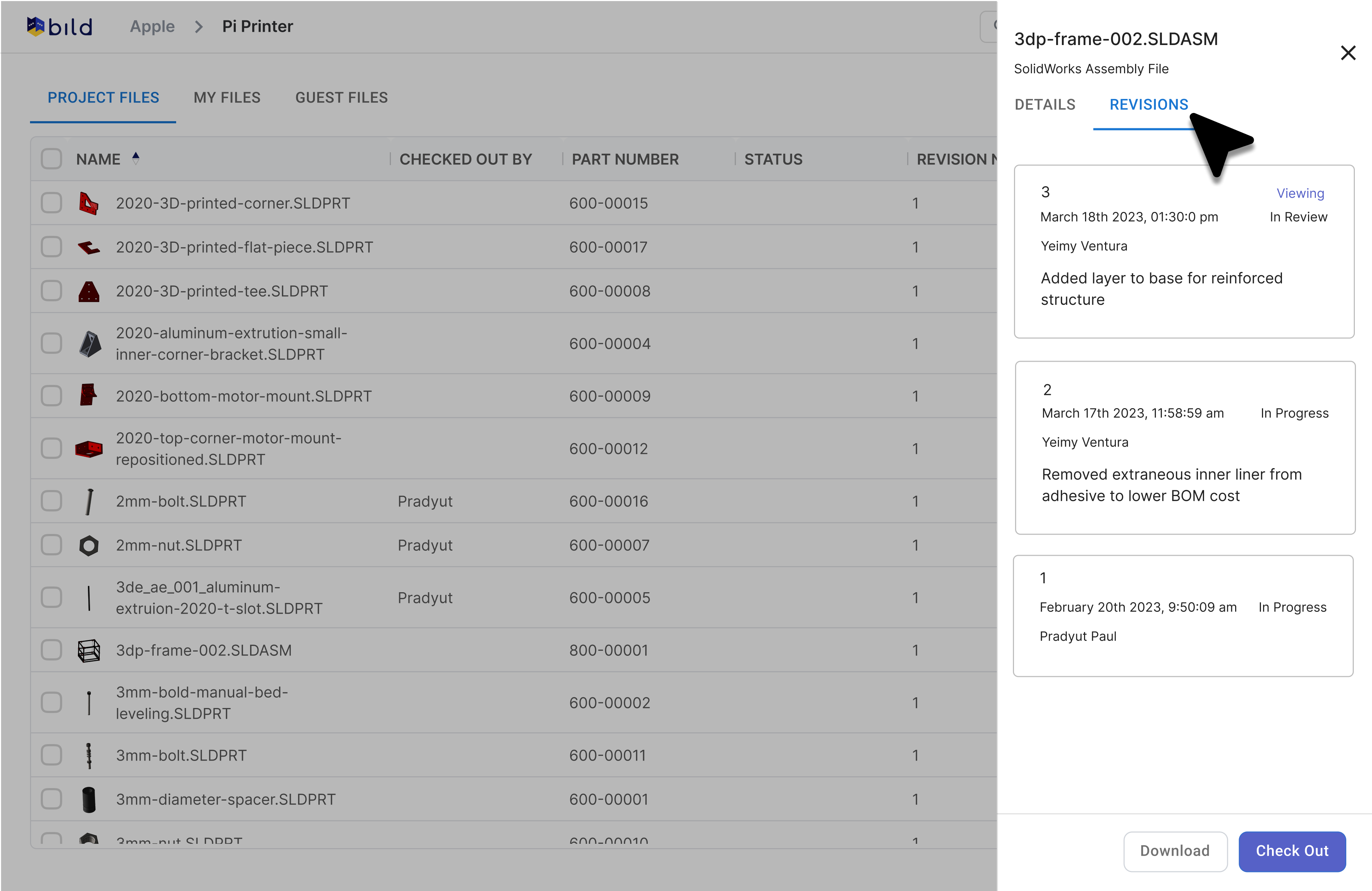Click the bild logo icon
1372x891 pixels.
(x=36, y=26)
